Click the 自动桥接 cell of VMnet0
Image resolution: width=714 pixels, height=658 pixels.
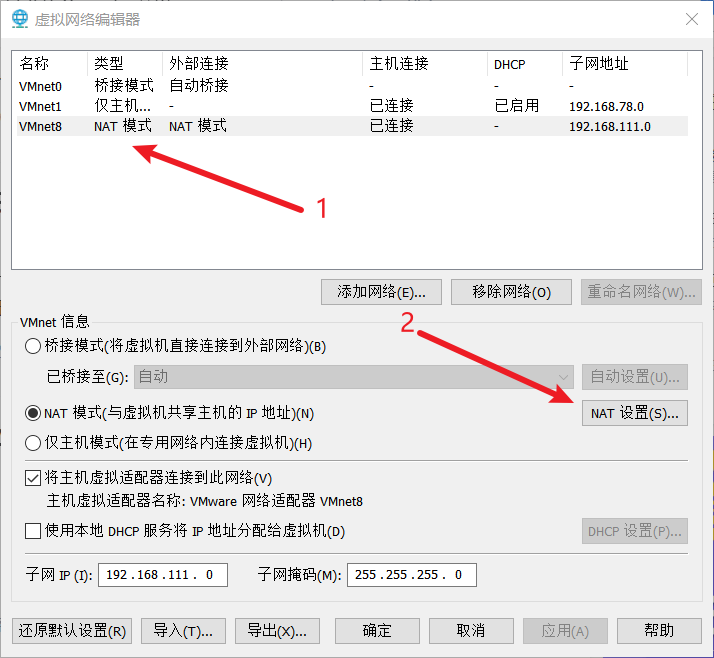click(199, 86)
